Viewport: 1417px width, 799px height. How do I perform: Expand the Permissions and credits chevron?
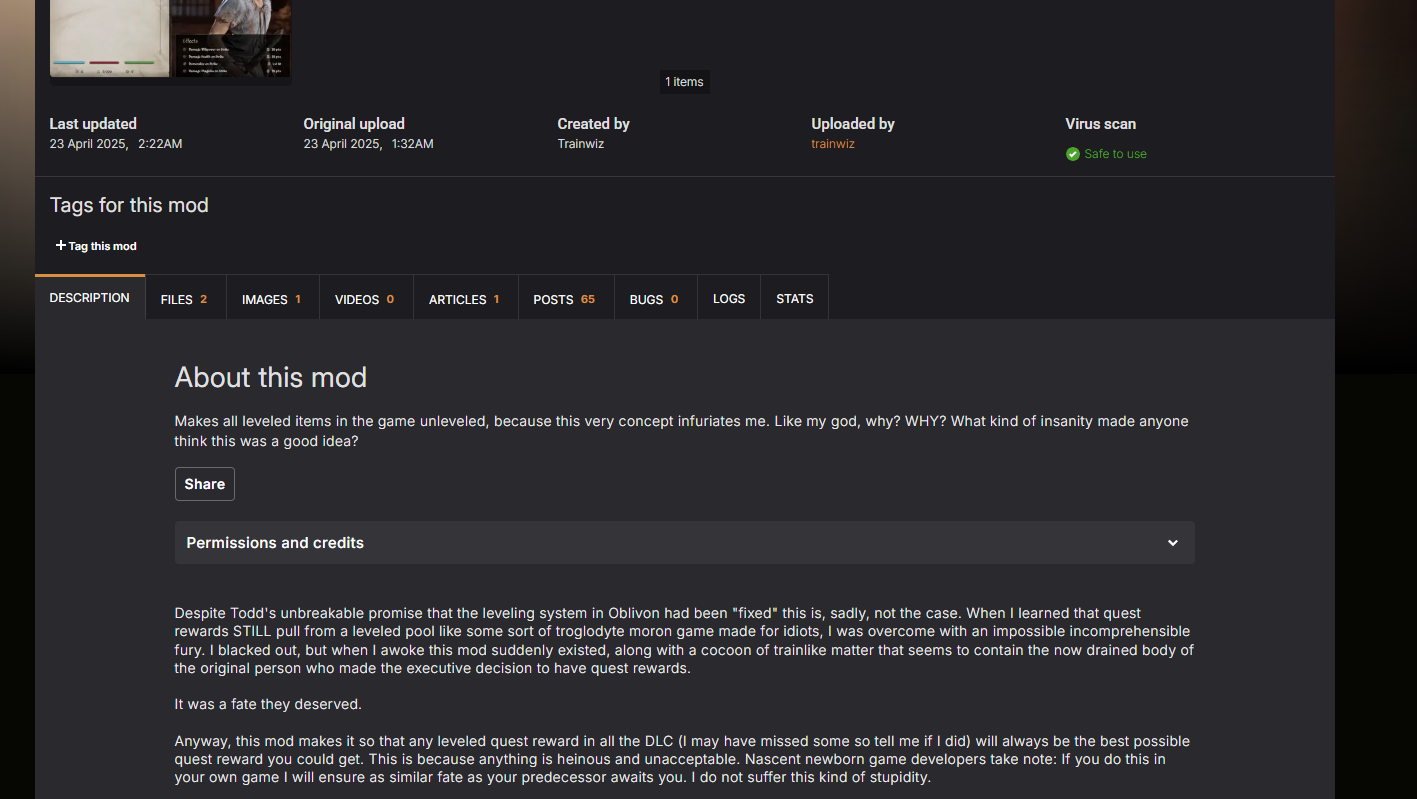click(x=1173, y=543)
